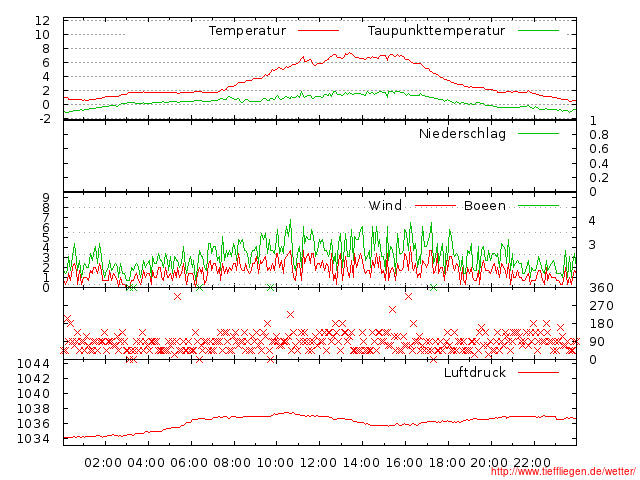Click the 0.4 precipitation axis value
This screenshot has width=640, height=480.
[x=599, y=164]
